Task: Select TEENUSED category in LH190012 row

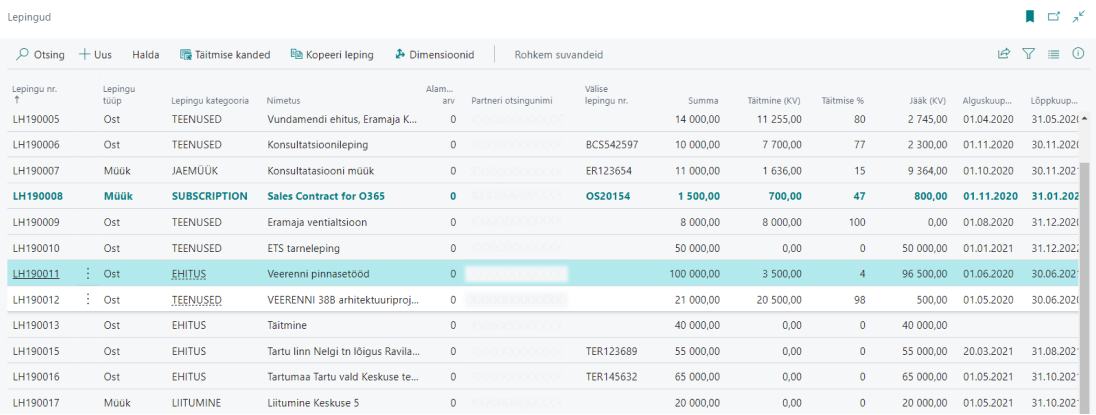Action: [x=196, y=299]
